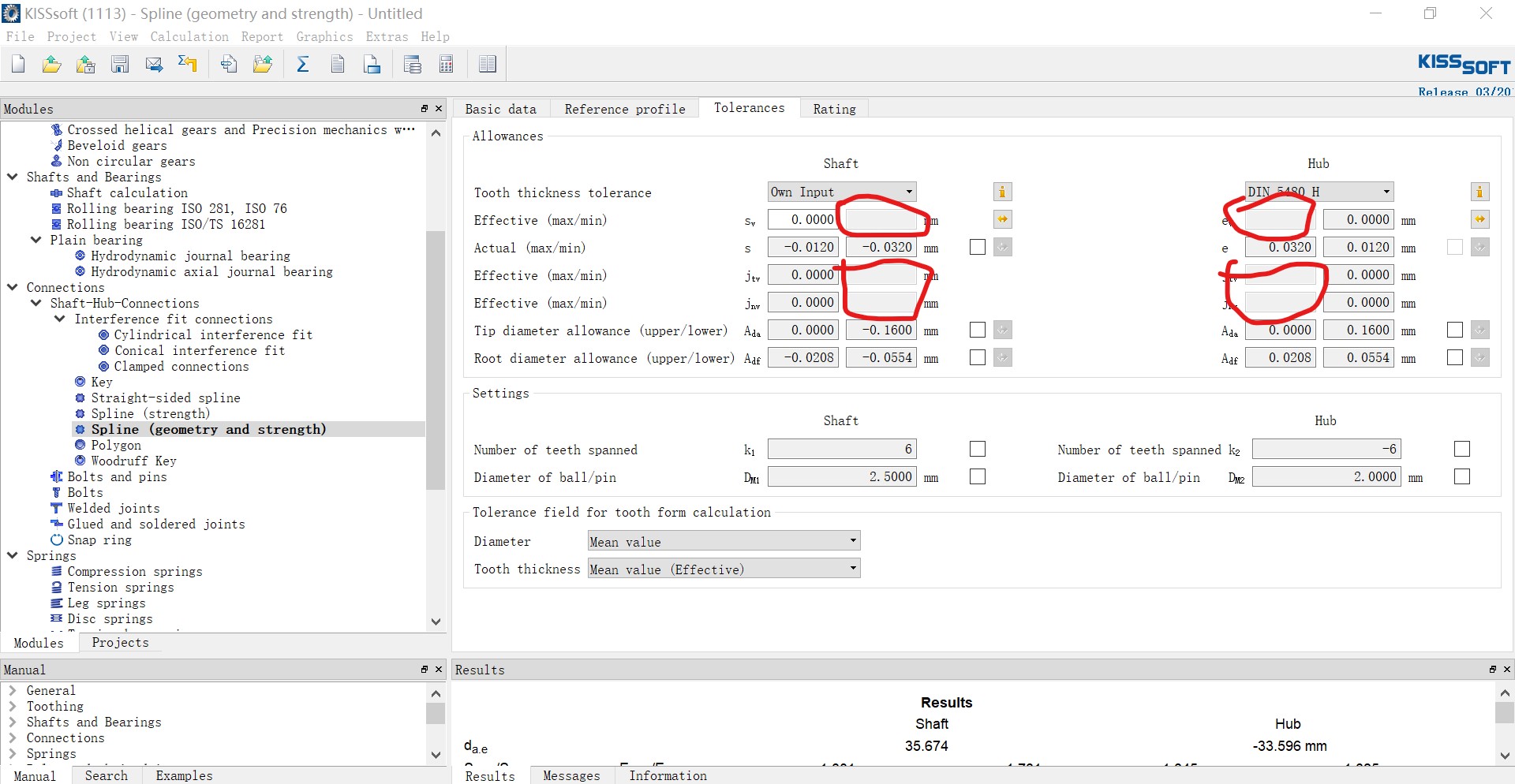Click info icon for hub tooth thickness tolerance
1515x784 pixels.
pos(1479,192)
